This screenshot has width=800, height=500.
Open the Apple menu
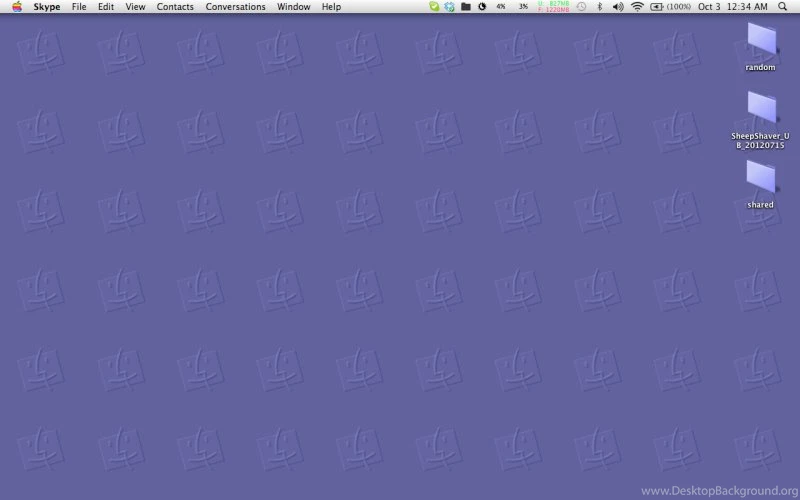17,6
